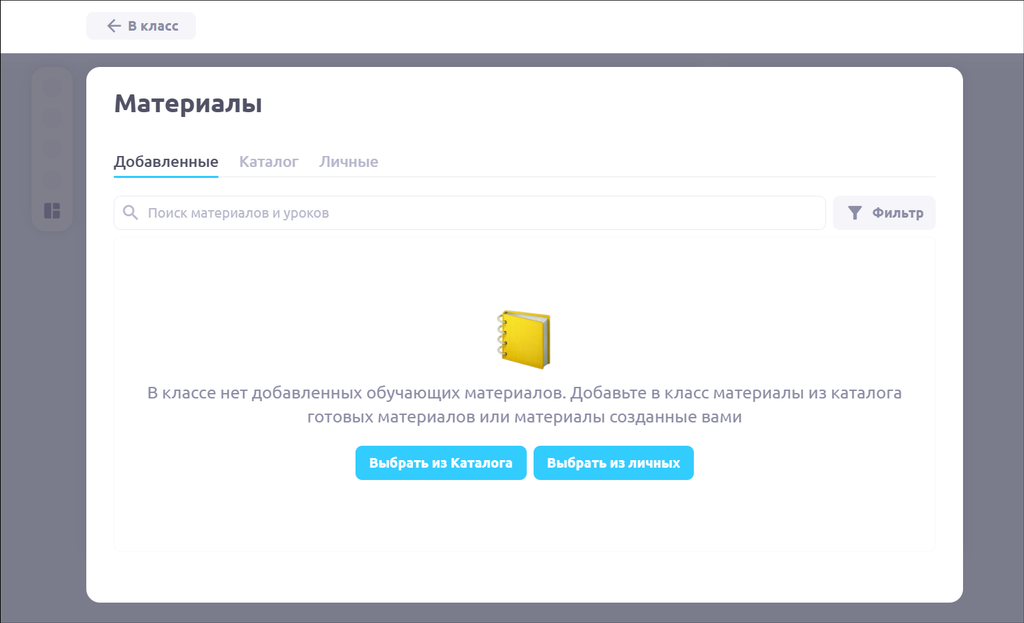Click the blue underline beneath the Добавленные tab
The image size is (1024, 623).
[x=166, y=177]
